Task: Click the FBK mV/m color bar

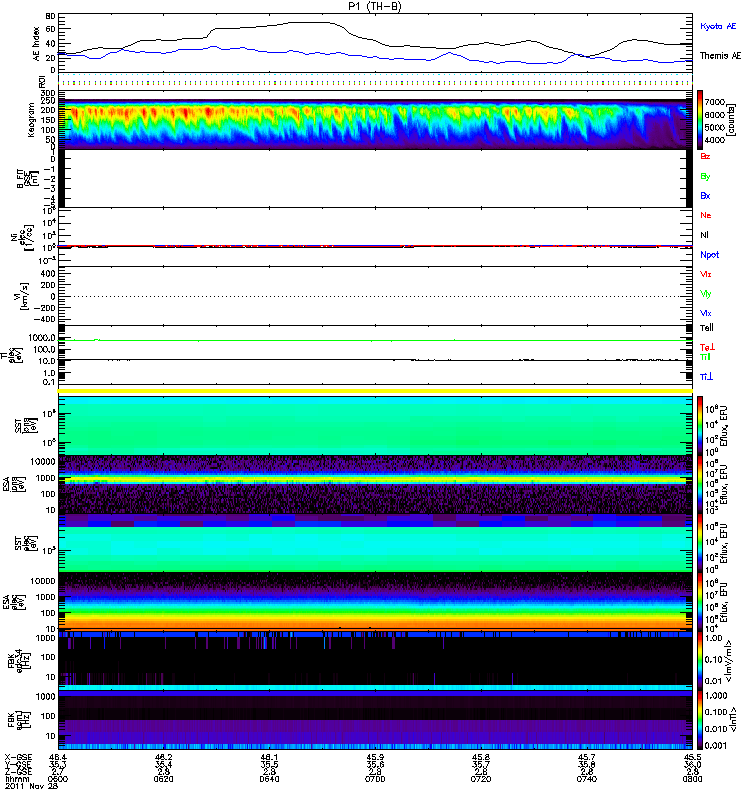Action: [700, 661]
